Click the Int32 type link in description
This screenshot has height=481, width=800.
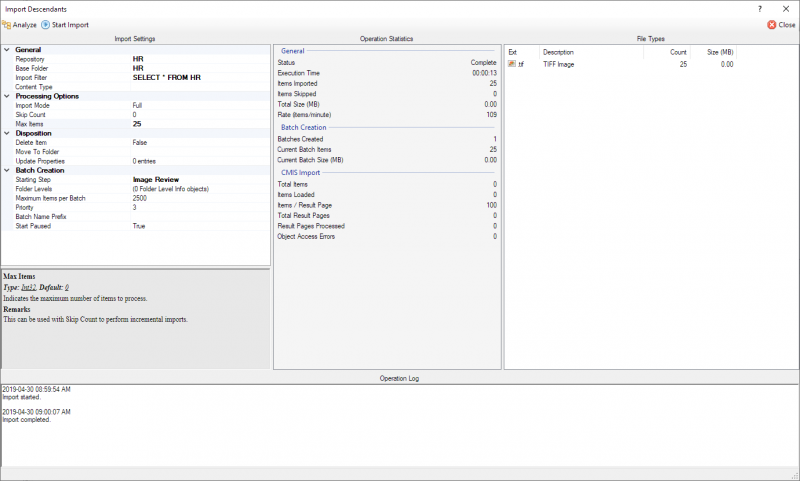(x=29, y=288)
